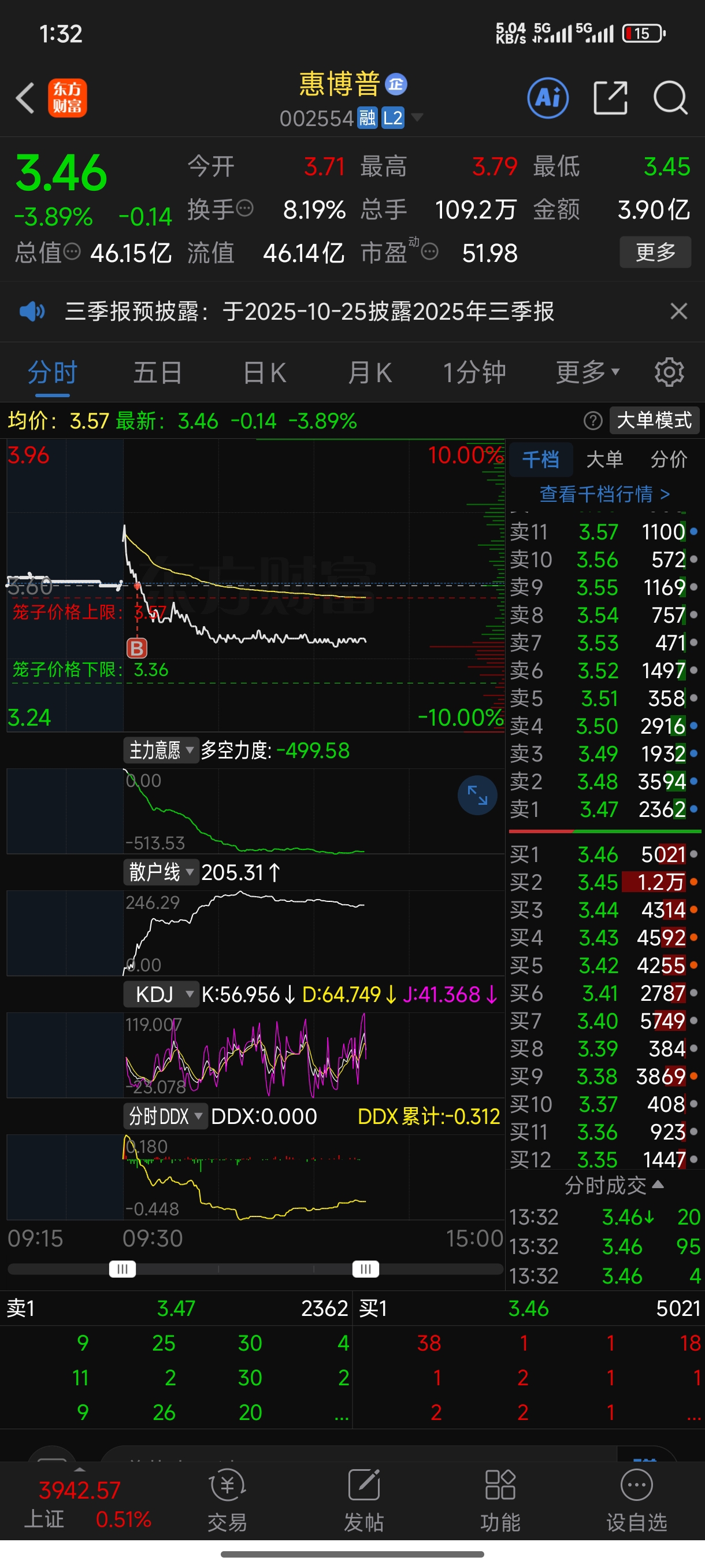Open the 发帖 post icon
Viewport: 705px width, 1568px height.
(x=363, y=1499)
